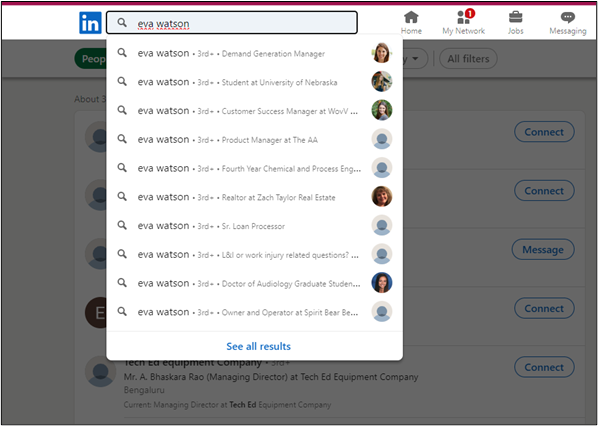Screen dimensions: 598x426
Task: Click profile photo for Realtor at Zach Taylor
Action: point(382,196)
